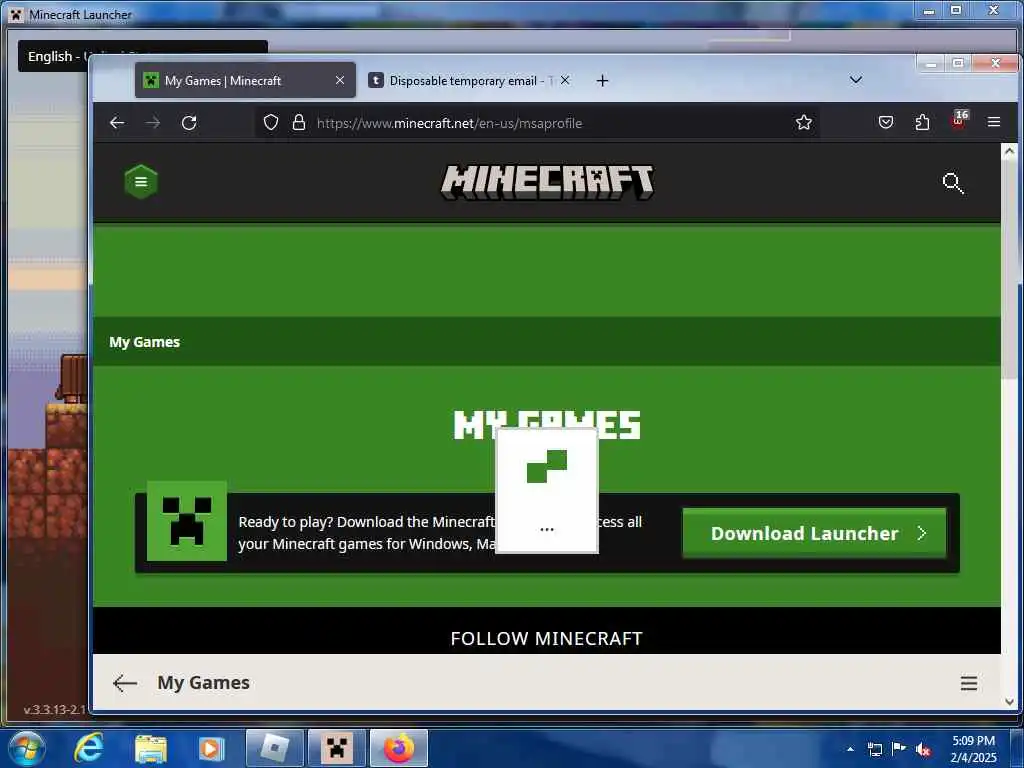Click My Games footer title
Image resolution: width=1024 pixels, height=768 pixels.
[203, 683]
